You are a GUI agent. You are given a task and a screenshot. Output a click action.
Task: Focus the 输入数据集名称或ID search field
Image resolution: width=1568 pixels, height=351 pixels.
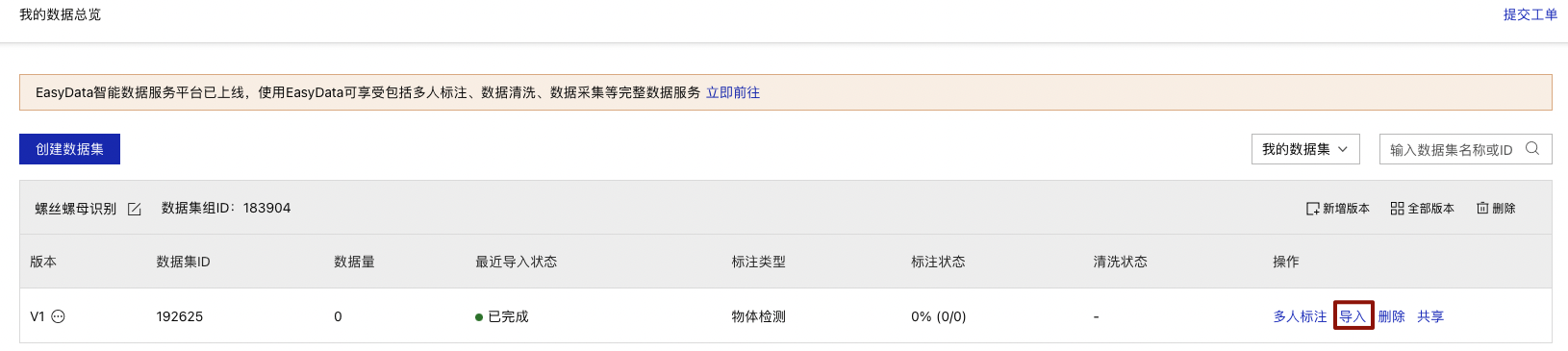(x=1452, y=149)
